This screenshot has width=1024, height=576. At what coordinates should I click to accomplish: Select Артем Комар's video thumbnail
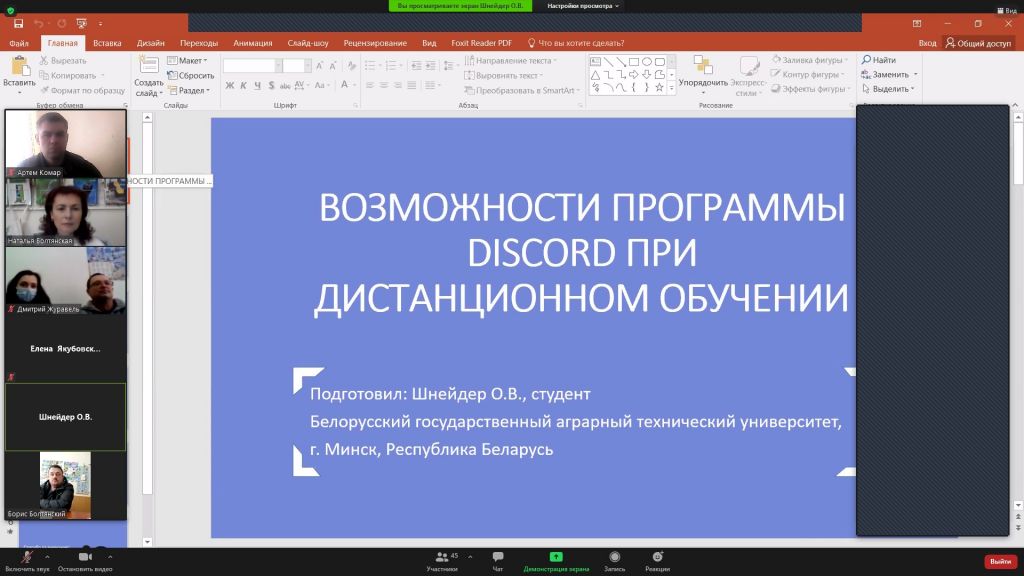(66, 143)
